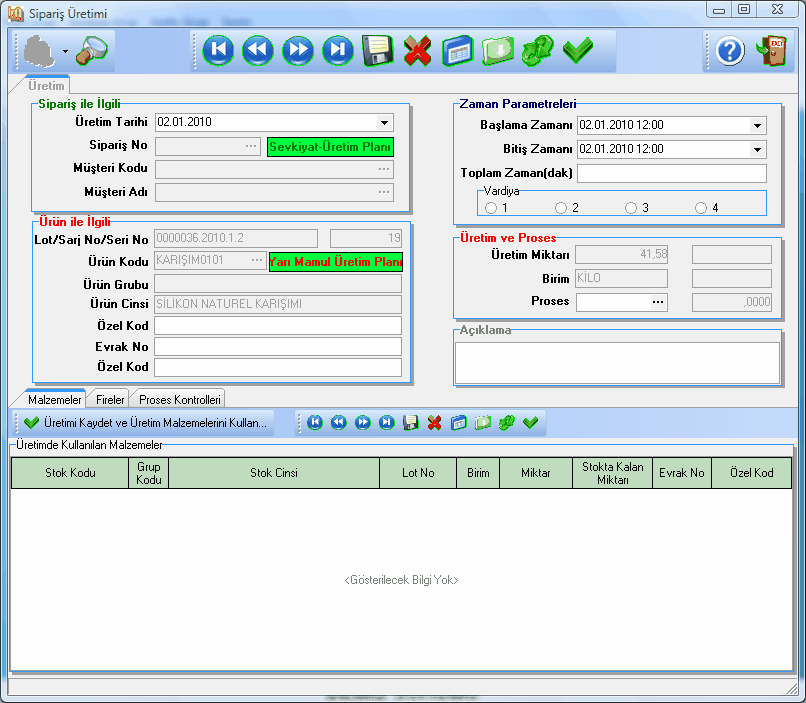Click the large green checkmark in main toolbar
The width and height of the screenshot is (806, 703).
[578, 50]
